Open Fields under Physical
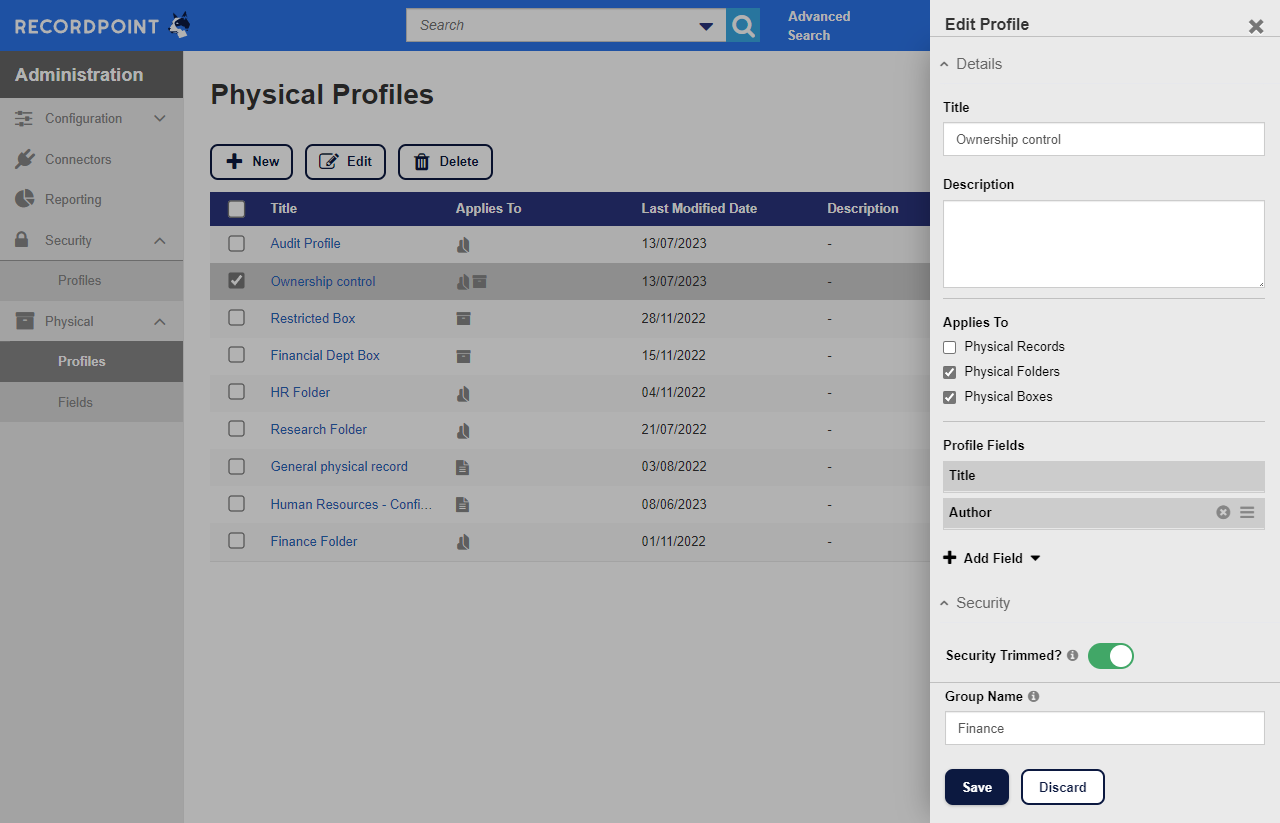The width and height of the screenshot is (1280, 823). [75, 402]
